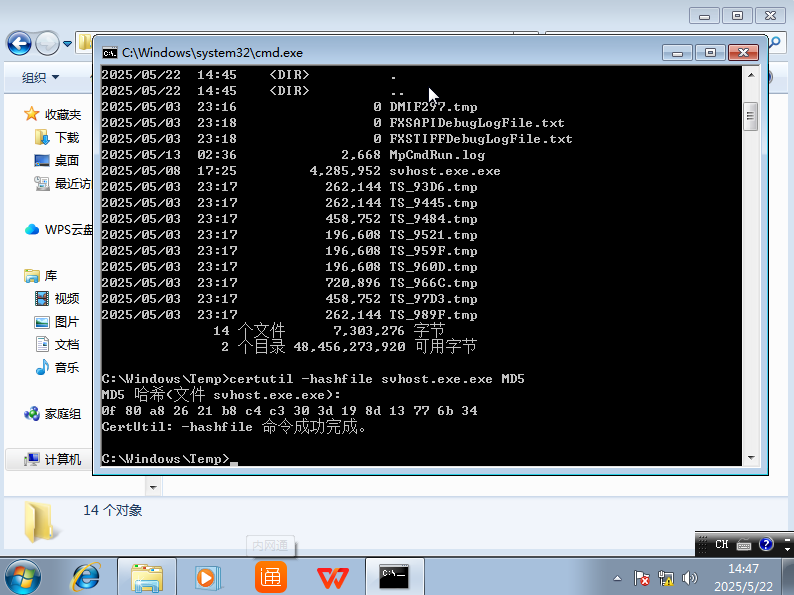Go forward in the Explorer window
The image size is (794, 595).
(x=47, y=44)
